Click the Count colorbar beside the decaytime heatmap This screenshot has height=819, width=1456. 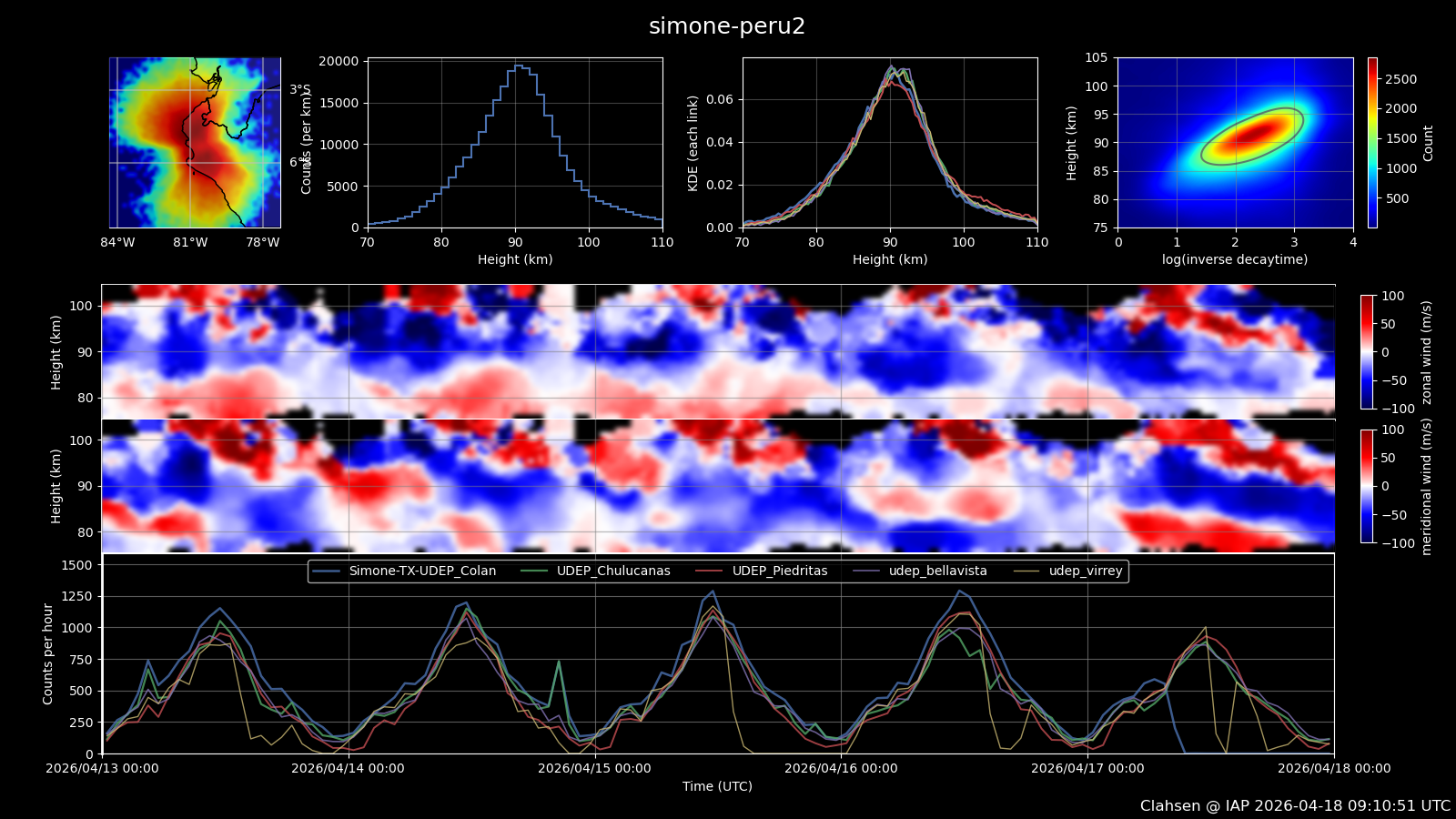pyautogui.click(x=1372, y=143)
